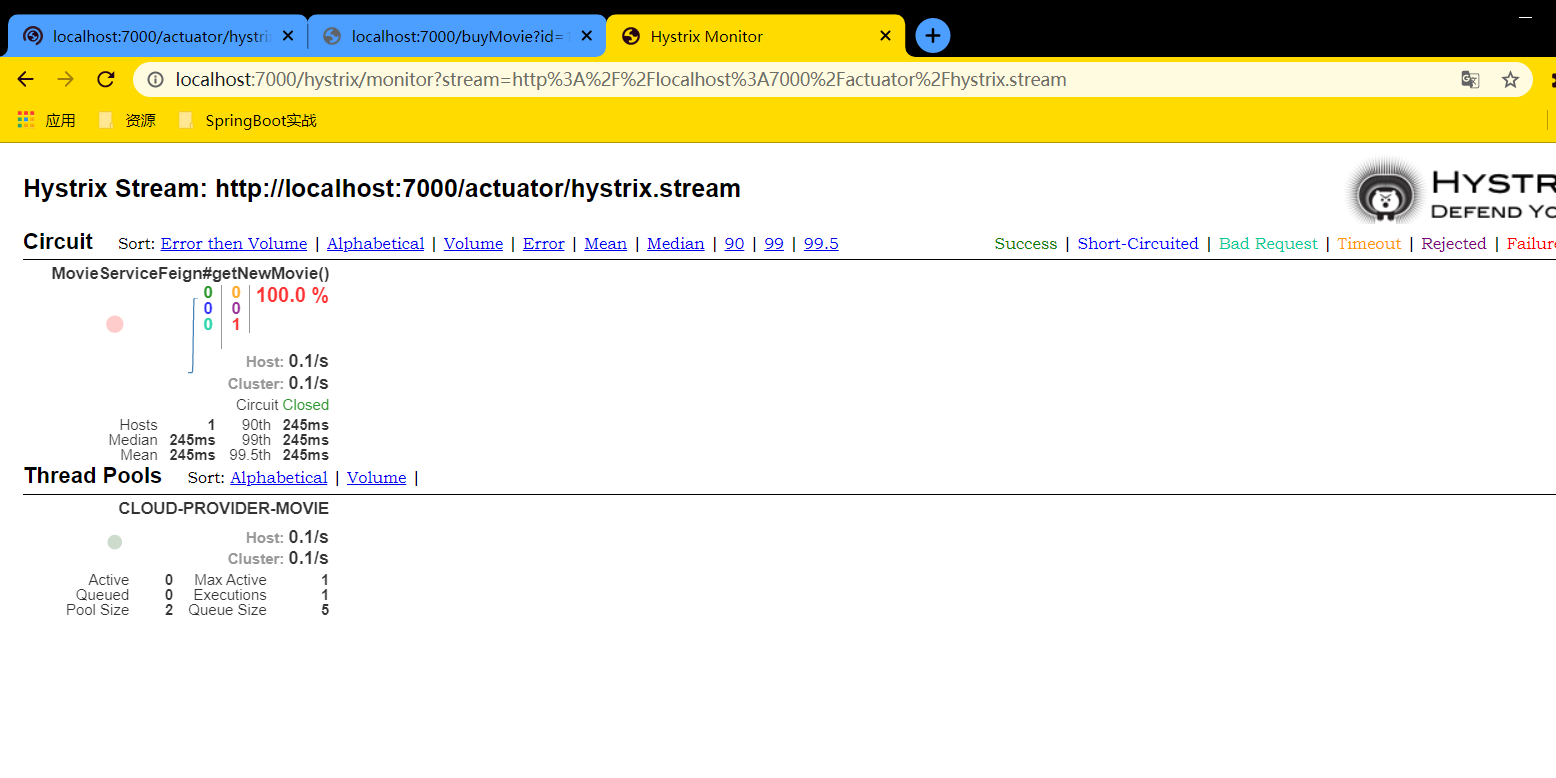Image resolution: width=1556 pixels, height=778 pixels.
Task: Click the Executions label
Action: click(x=231, y=595)
